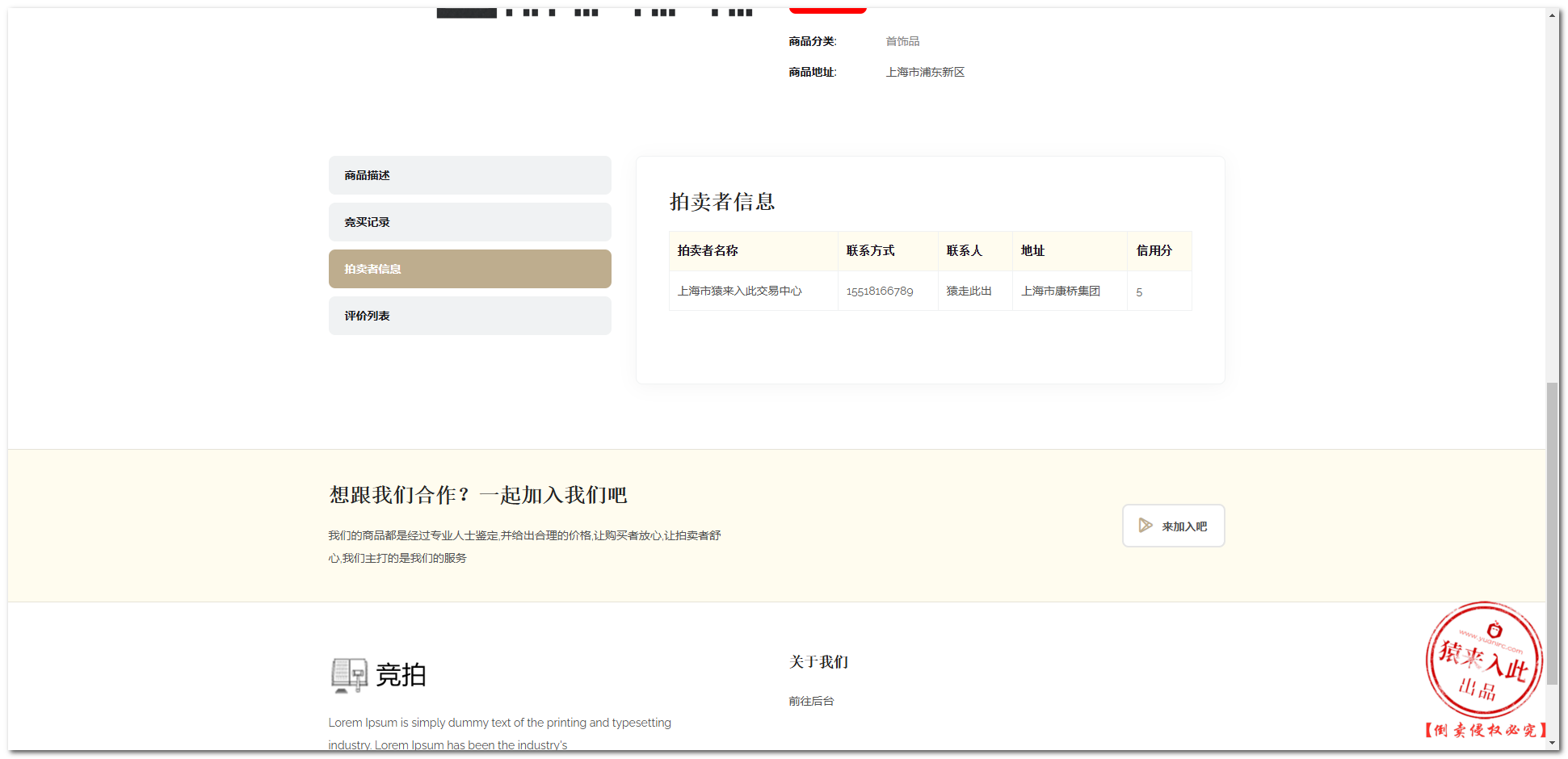Click the 关于我们 footer heading
Viewport: 1568px width, 759px height.
click(x=818, y=662)
